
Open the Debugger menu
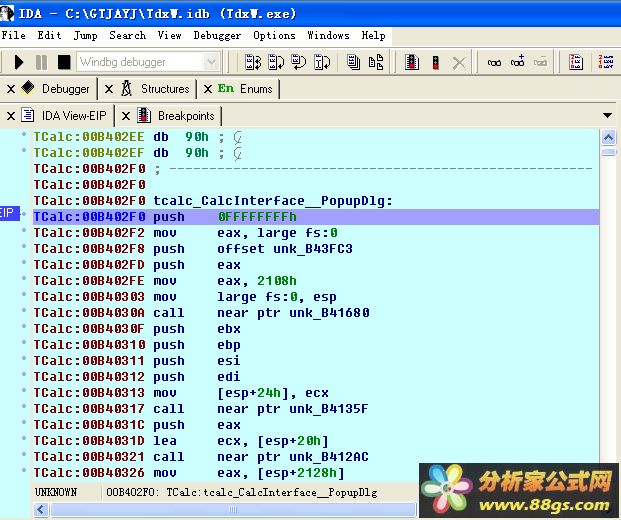(217, 36)
